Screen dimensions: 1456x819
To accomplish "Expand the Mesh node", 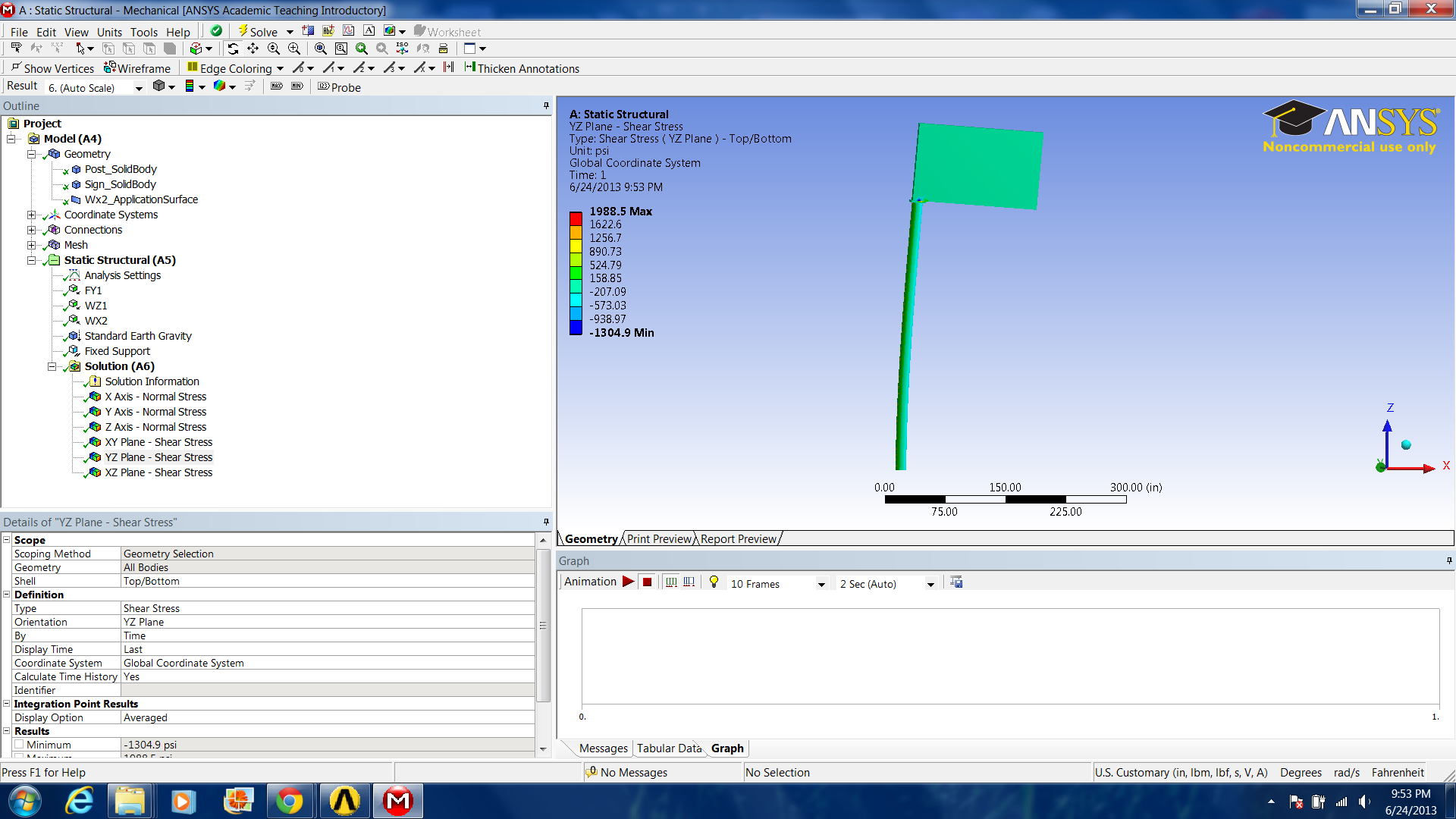I will pyautogui.click(x=32, y=245).
